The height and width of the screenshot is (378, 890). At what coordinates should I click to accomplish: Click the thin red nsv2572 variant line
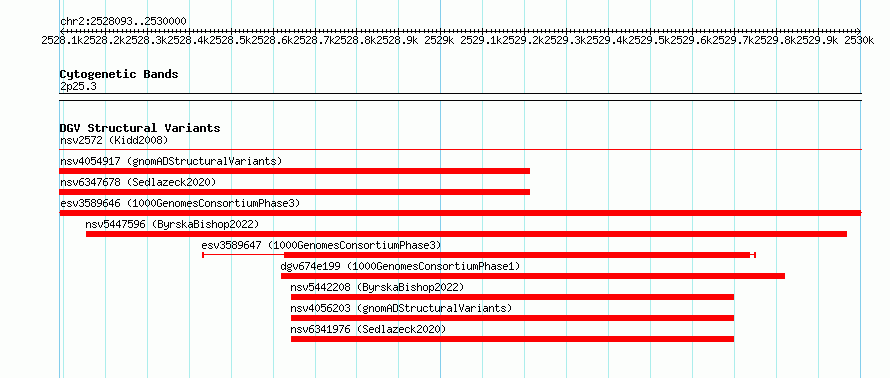[460, 149]
